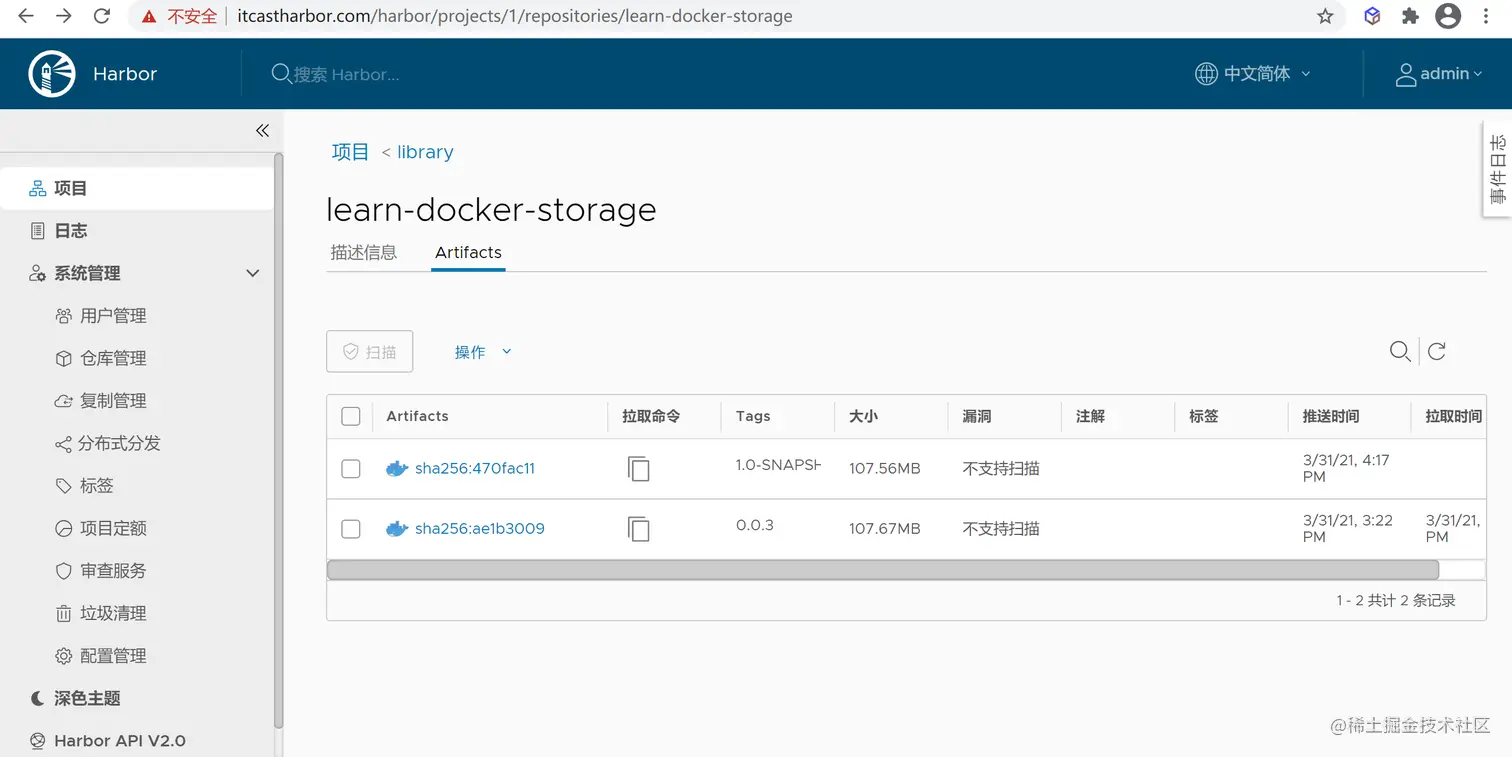Navigate to the library breadcrumb link

pos(424,152)
